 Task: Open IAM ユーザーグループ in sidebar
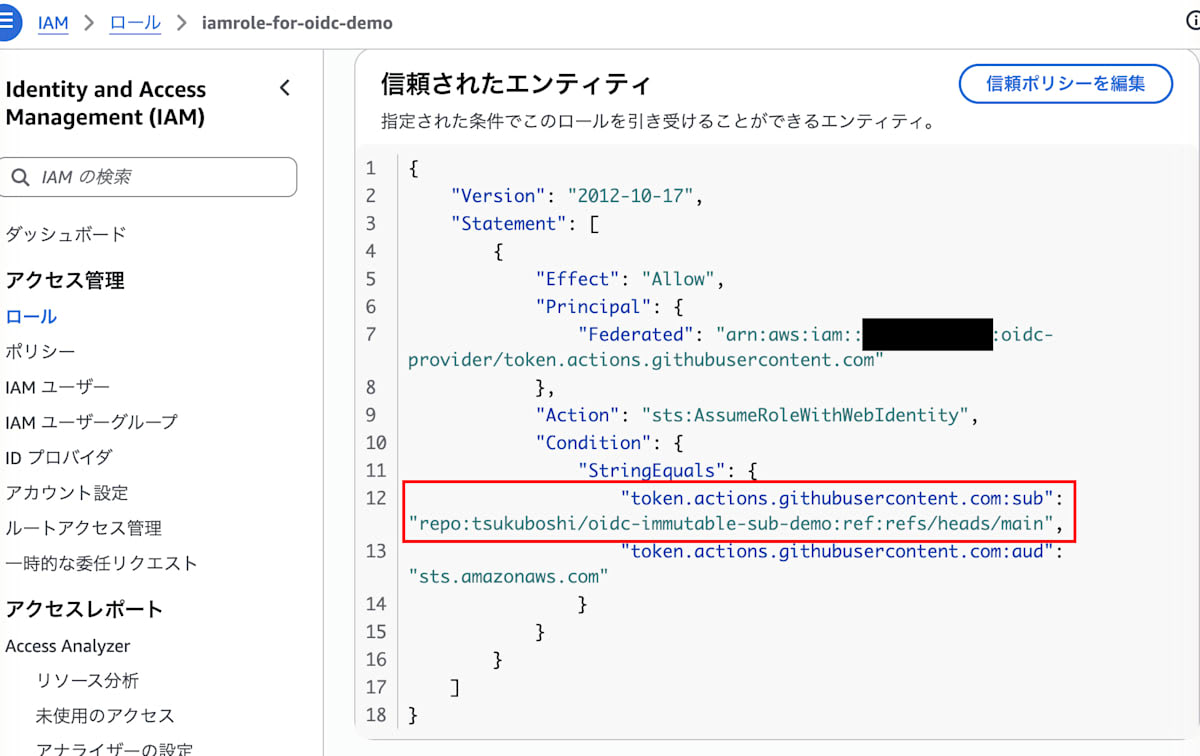91,422
